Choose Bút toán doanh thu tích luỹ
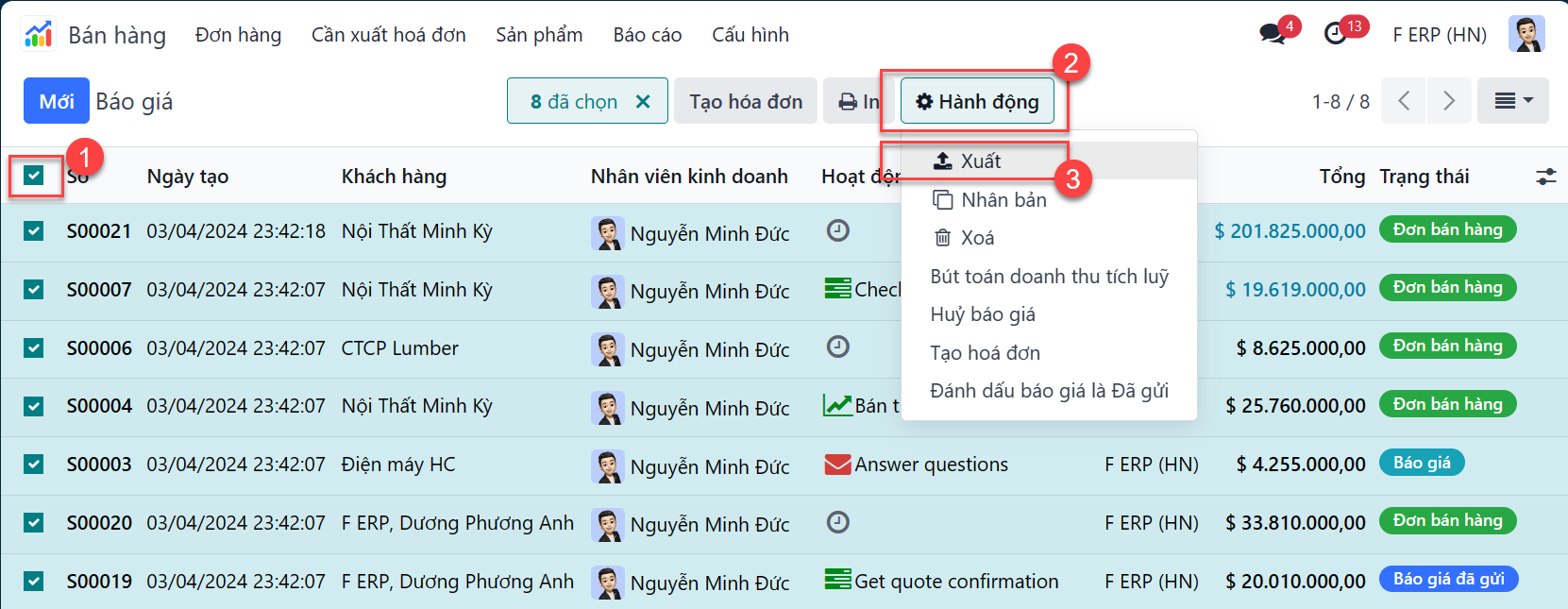1568x609 pixels. 1049,277
